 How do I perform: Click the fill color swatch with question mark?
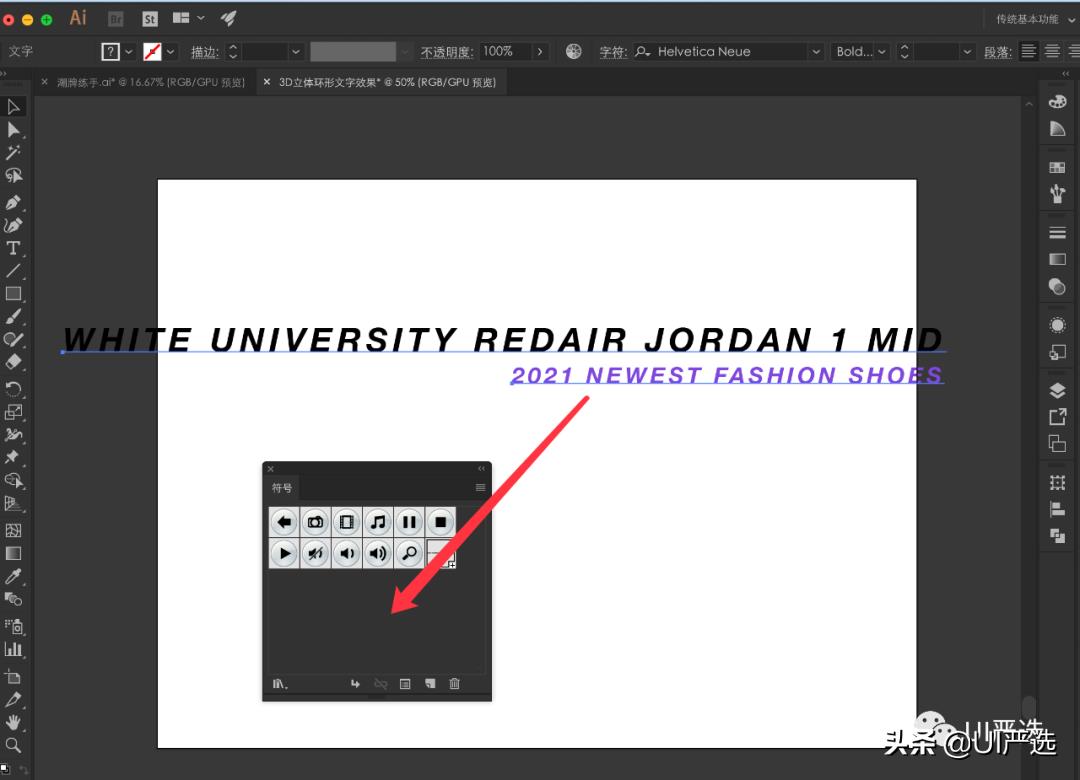[x=110, y=52]
